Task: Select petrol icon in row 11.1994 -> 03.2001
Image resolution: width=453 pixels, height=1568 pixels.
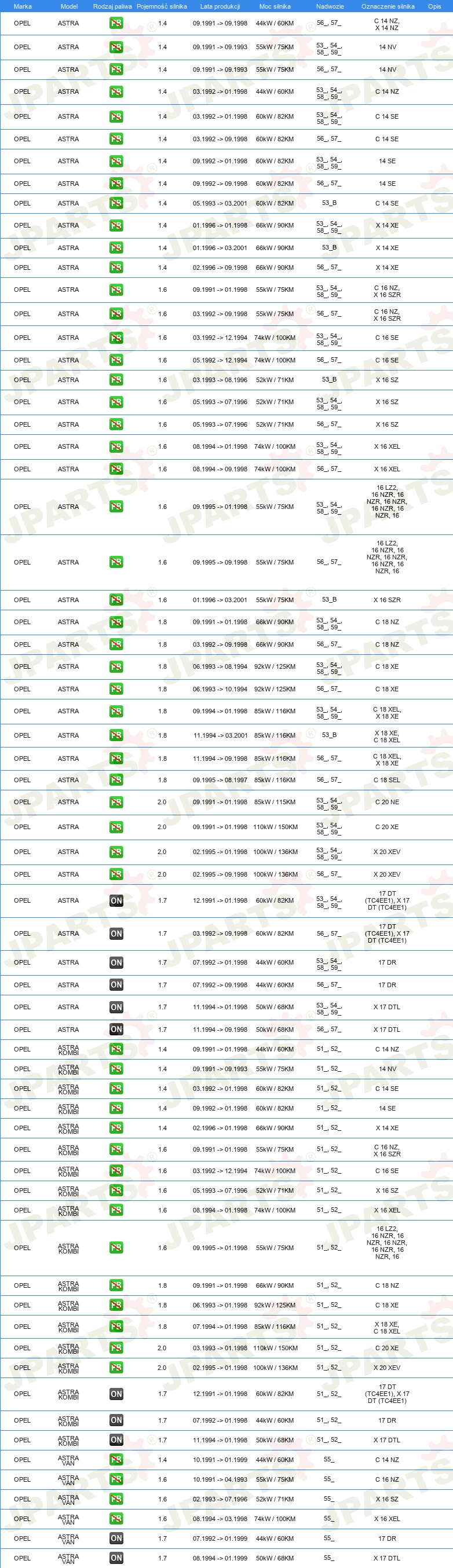Action: pyautogui.click(x=116, y=735)
